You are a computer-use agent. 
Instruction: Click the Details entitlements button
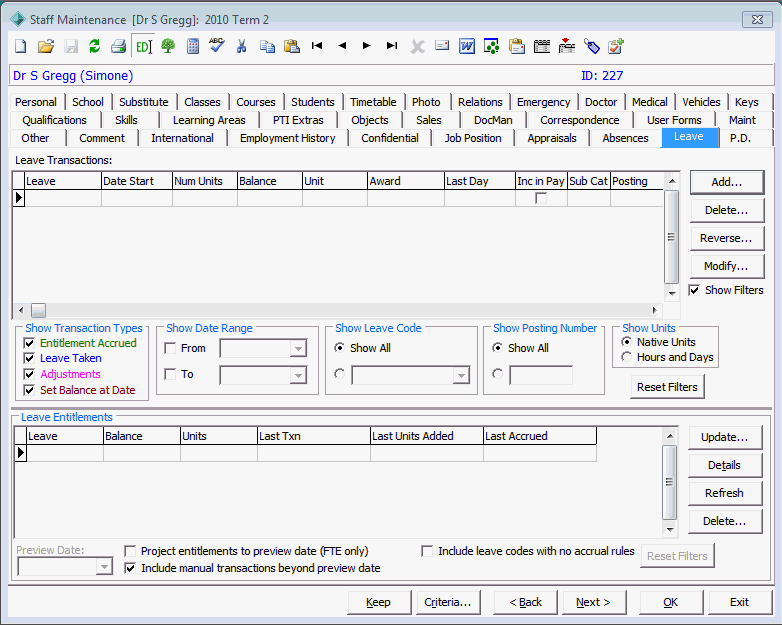tap(725, 465)
